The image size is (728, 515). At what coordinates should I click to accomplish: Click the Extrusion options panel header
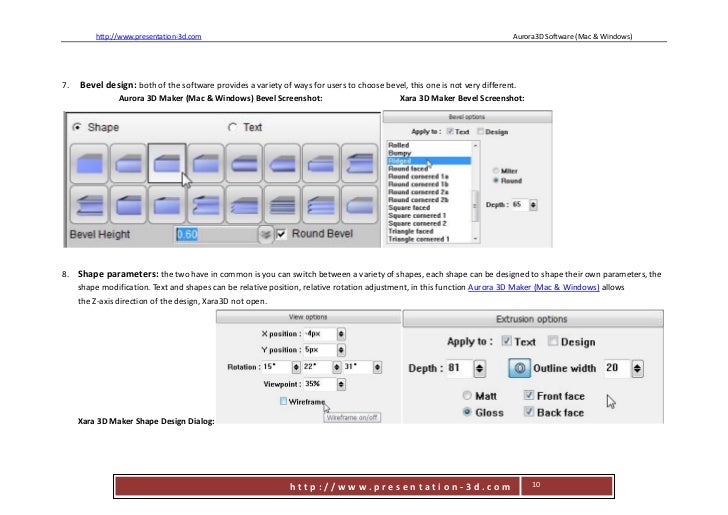533,319
